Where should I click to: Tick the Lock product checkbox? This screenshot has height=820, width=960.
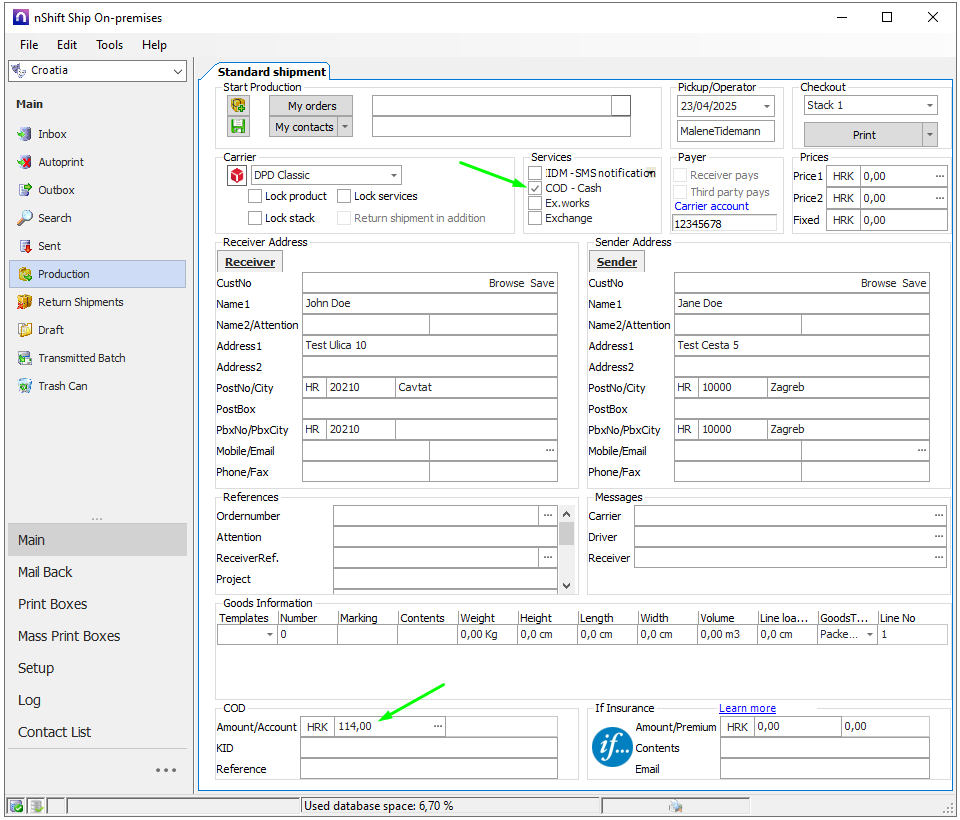coord(255,196)
